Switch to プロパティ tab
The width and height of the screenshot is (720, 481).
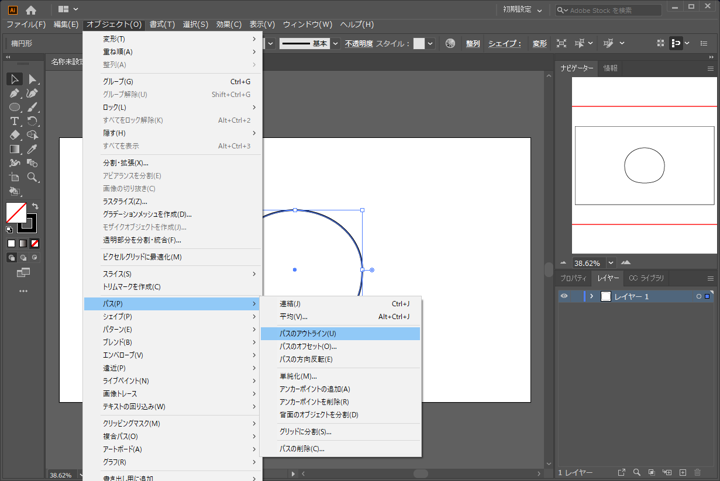(x=573, y=278)
